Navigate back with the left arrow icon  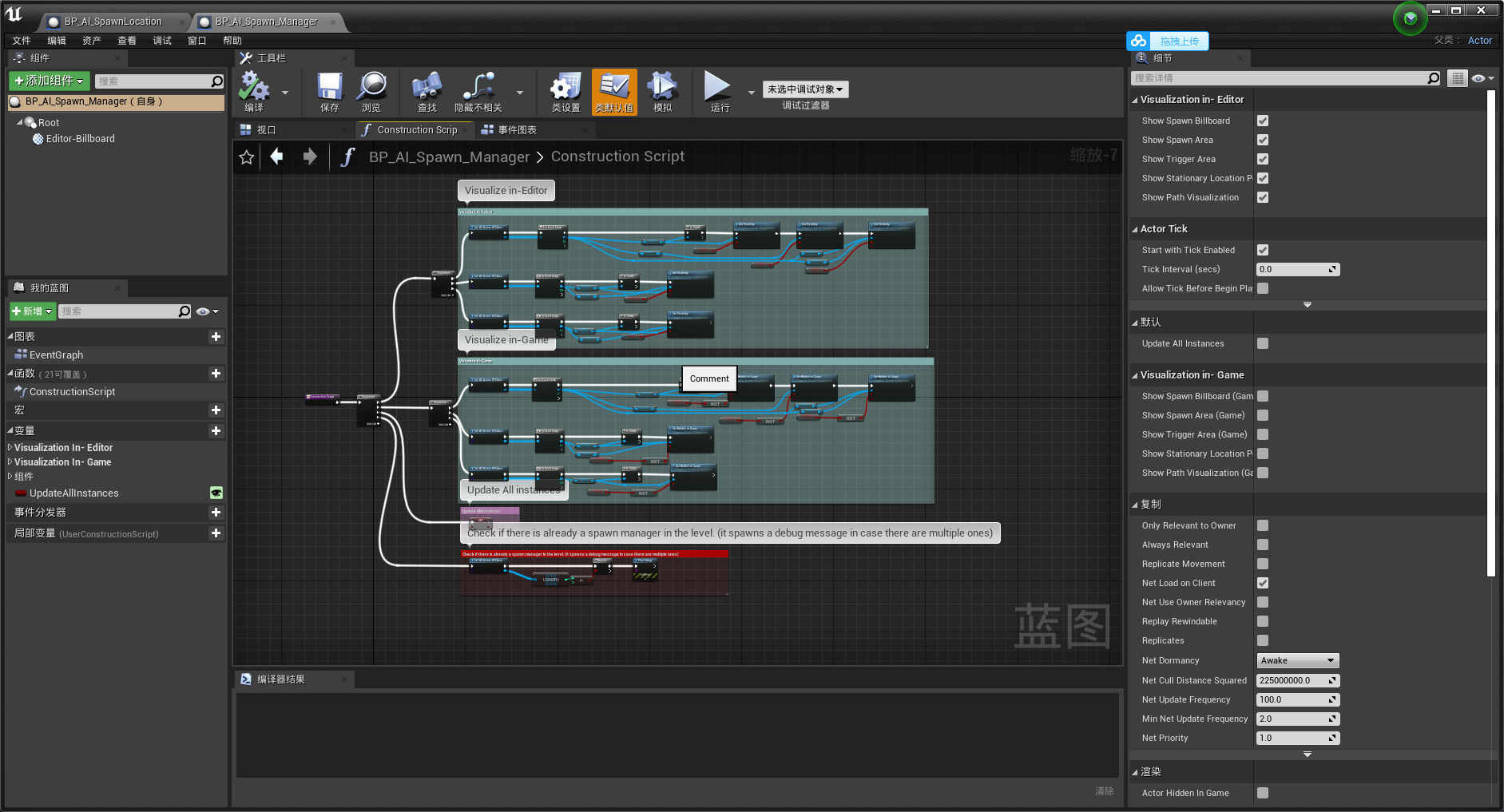[x=276, y=156]
